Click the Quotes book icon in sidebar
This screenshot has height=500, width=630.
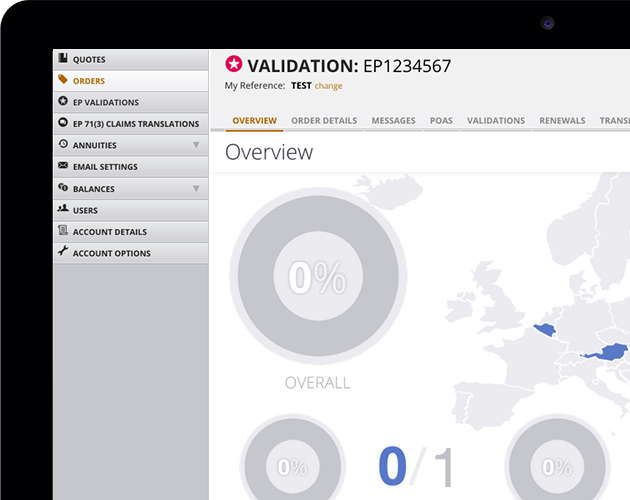(x=64, y=59)
